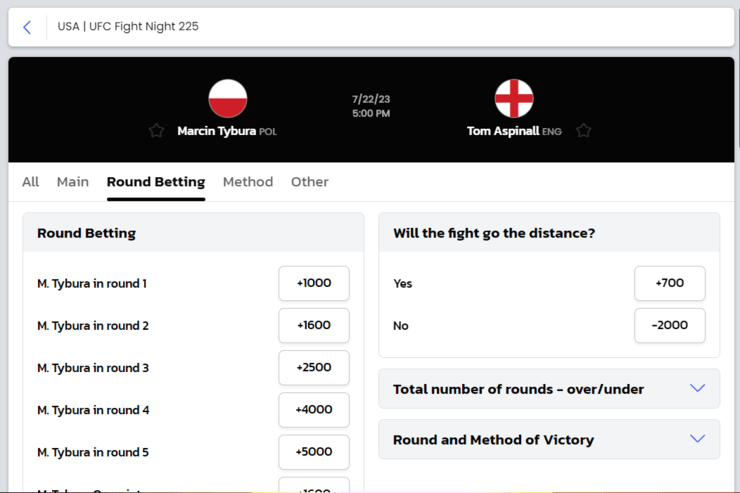Select +4000 odds for Tybura round 4
This screenshot has width=740, height=493.
[314, 409]
